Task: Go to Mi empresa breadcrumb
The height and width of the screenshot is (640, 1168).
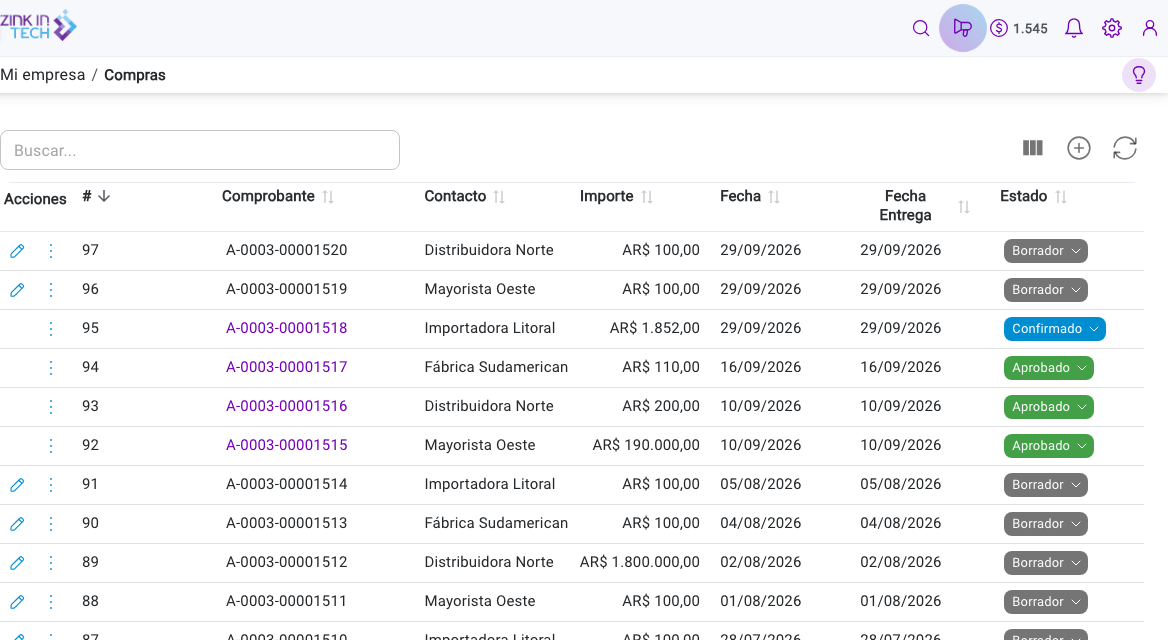Action: point(42,75)
